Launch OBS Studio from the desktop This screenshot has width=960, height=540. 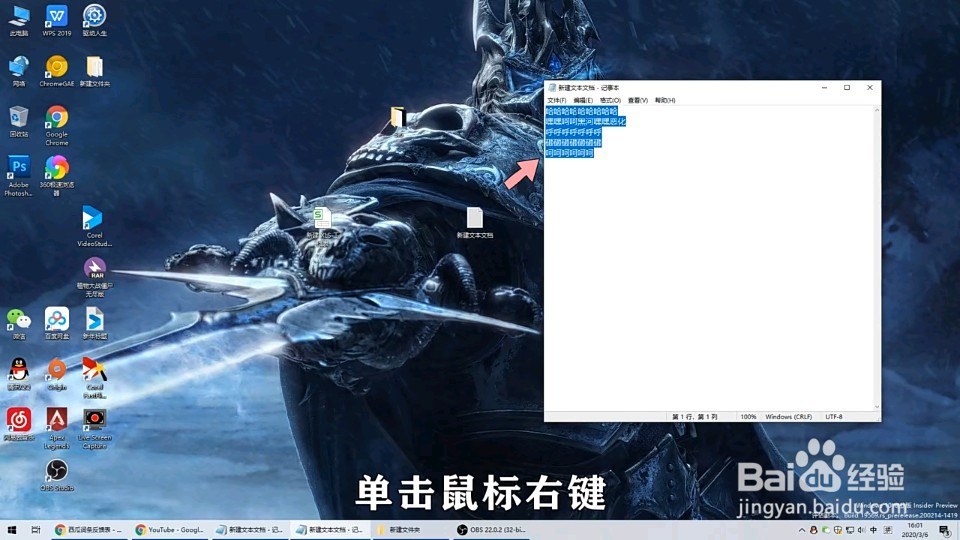[x=56, y=475]
